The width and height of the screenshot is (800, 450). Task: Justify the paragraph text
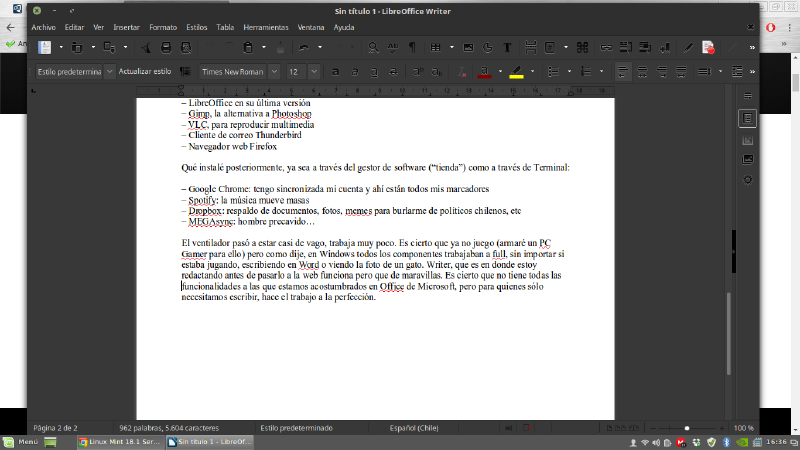click(x=681, y=72)
